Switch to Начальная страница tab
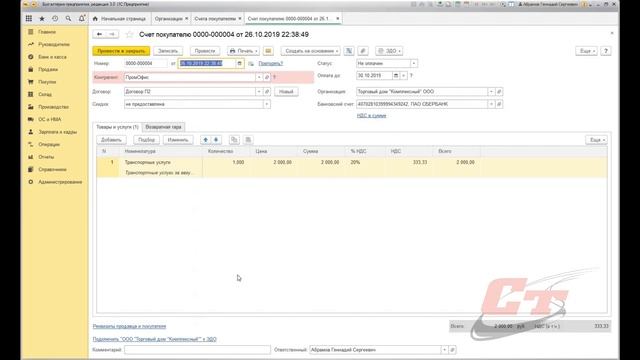Screen dimensions: 640x360 tap(120, 19)
